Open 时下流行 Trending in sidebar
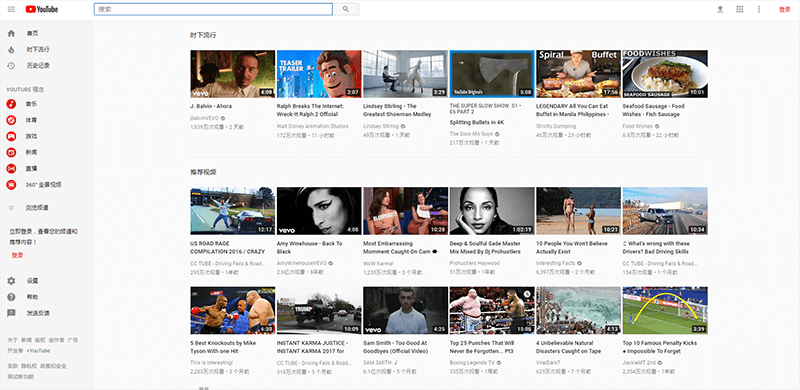The image size is (800, 390). tap(38, 50)
